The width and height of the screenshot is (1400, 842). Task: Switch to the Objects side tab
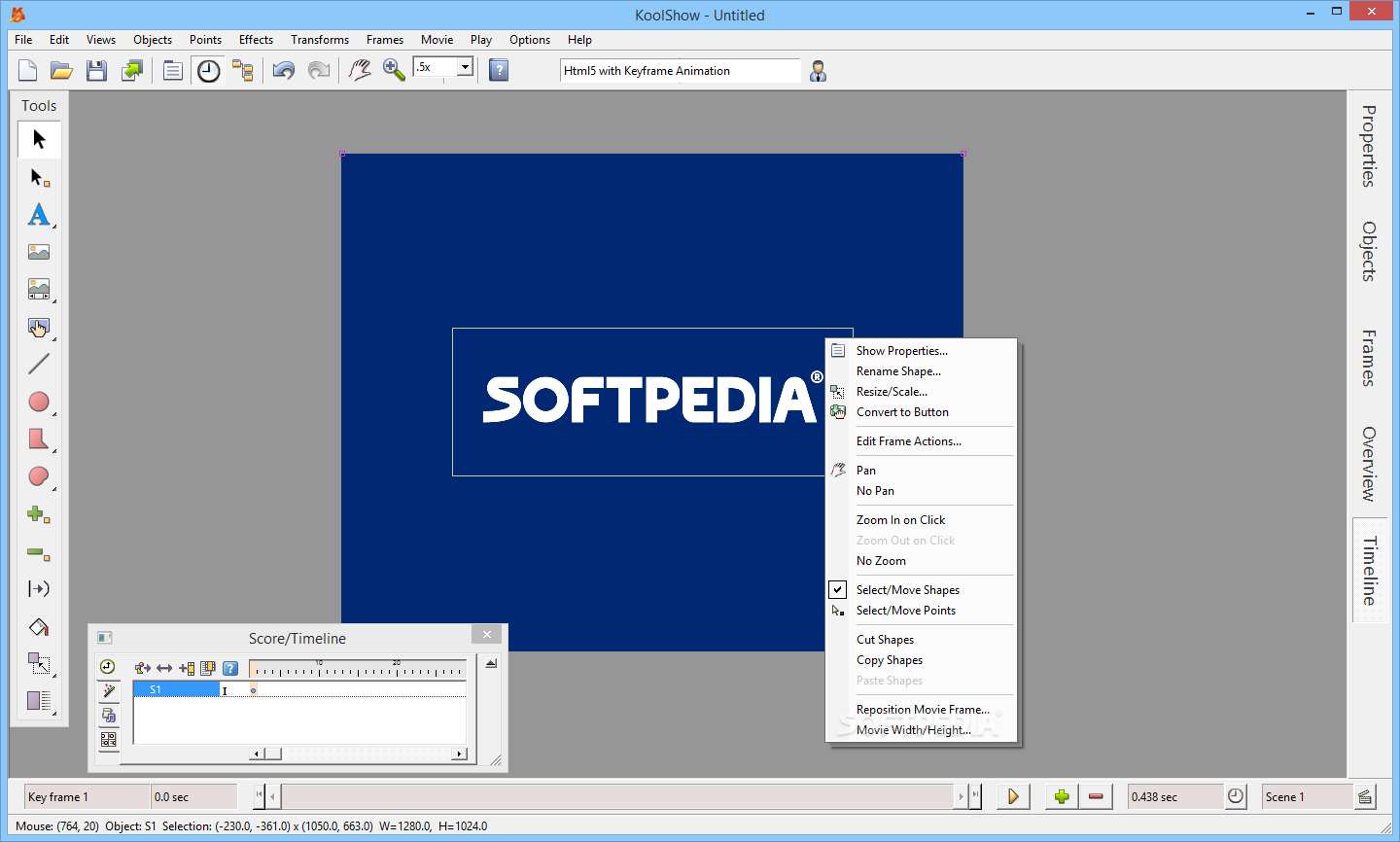(x=1369, y=252)
